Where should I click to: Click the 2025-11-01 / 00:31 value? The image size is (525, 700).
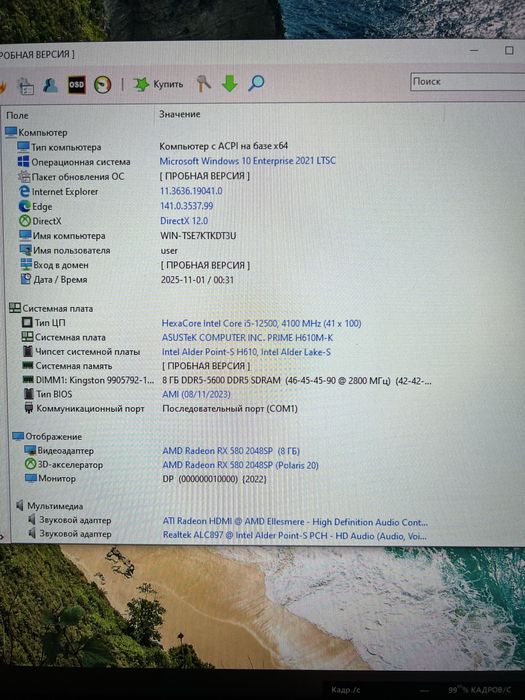[197, 280]
